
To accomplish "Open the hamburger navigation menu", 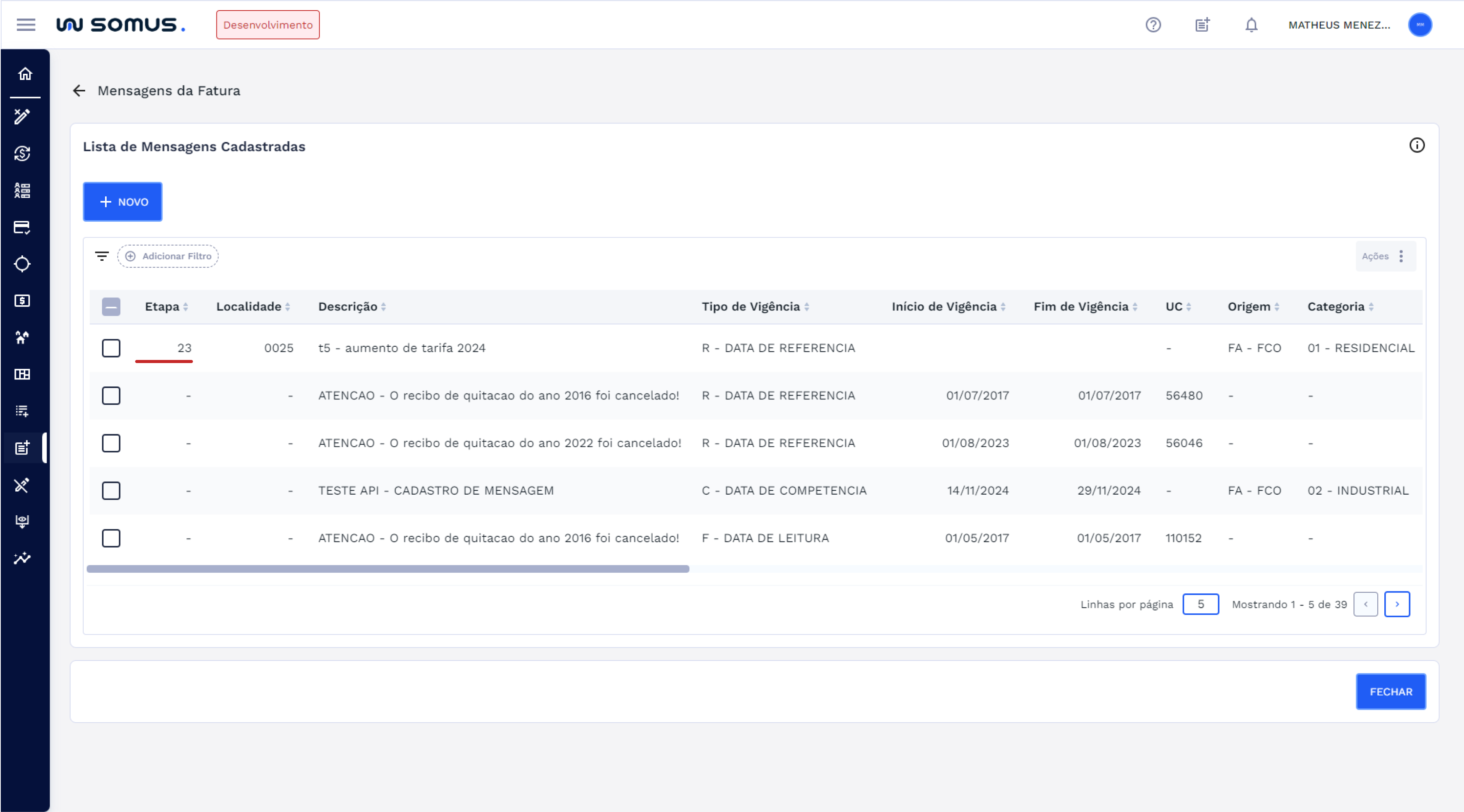I will tap(25, 25).
